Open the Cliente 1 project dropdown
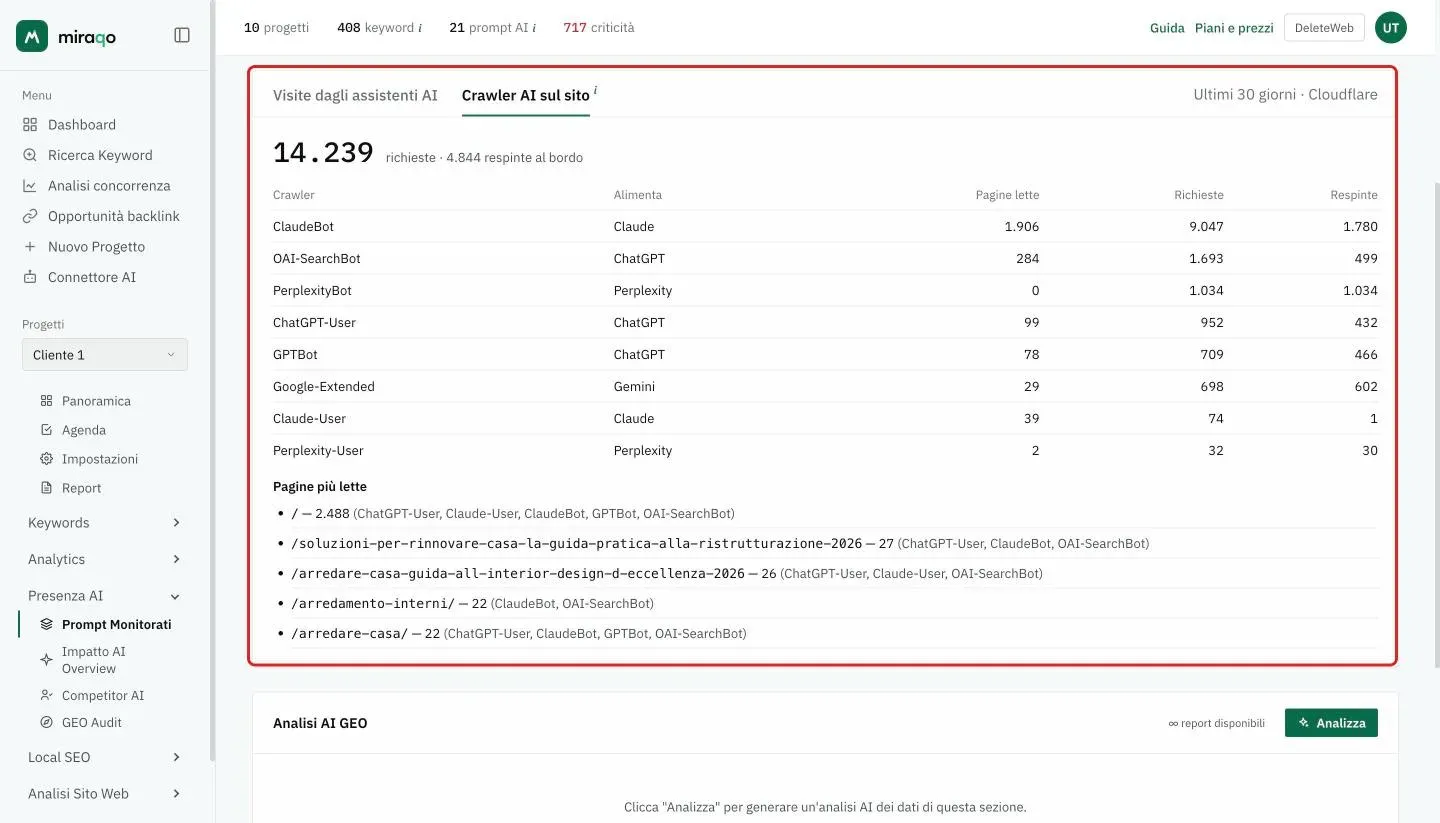The image size is (1440, 823). [x=105, y=355]
